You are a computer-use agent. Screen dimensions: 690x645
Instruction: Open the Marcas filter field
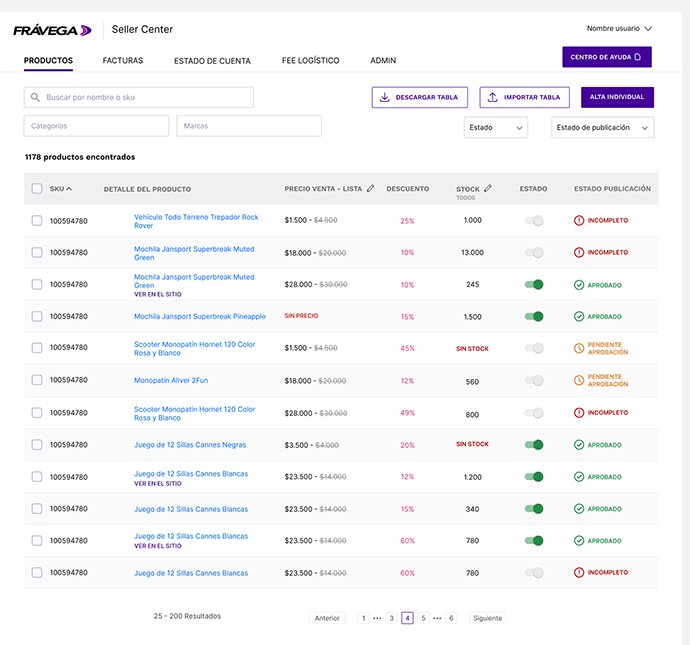249,126
